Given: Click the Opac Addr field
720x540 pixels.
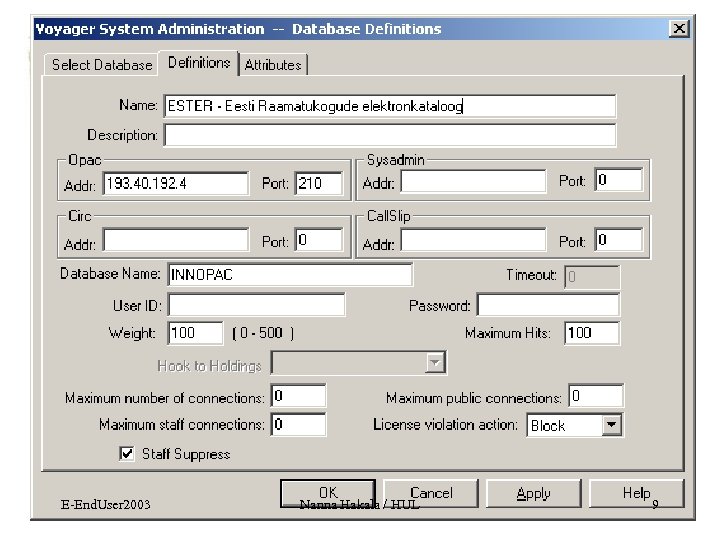Looking at the screenshot, I should (x=175, y=184).
